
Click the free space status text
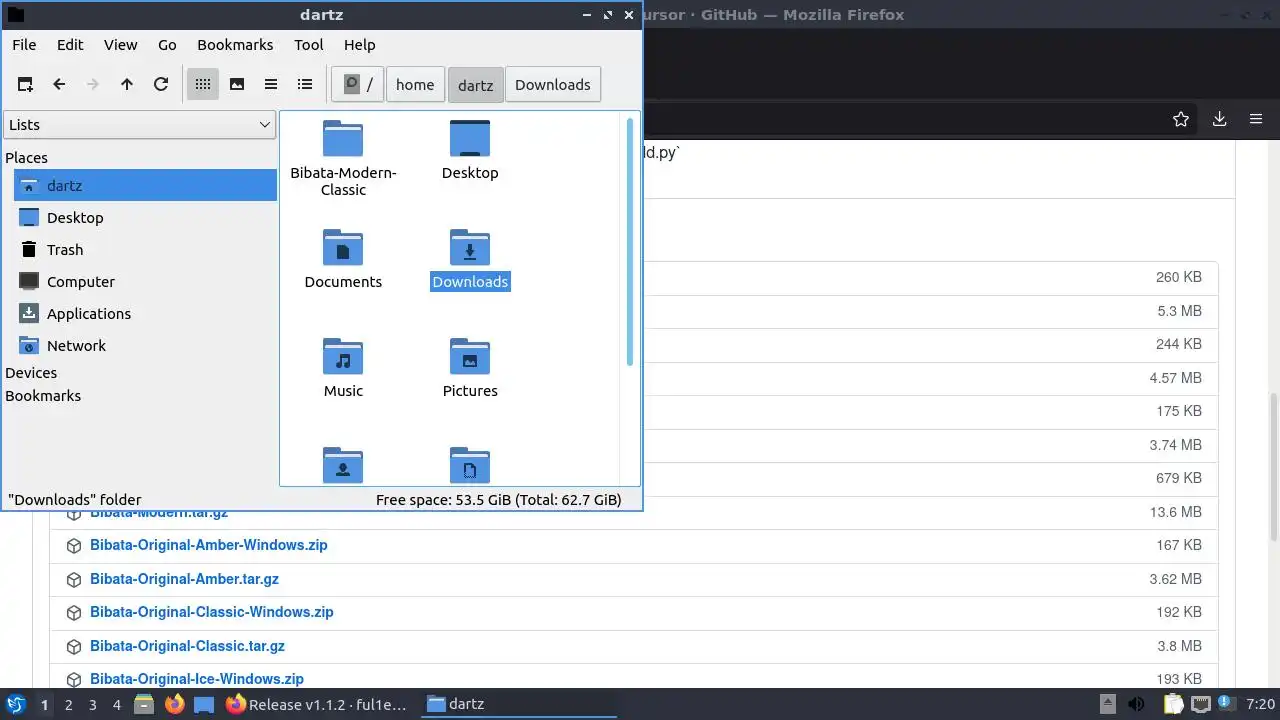(x=498, y=499)
